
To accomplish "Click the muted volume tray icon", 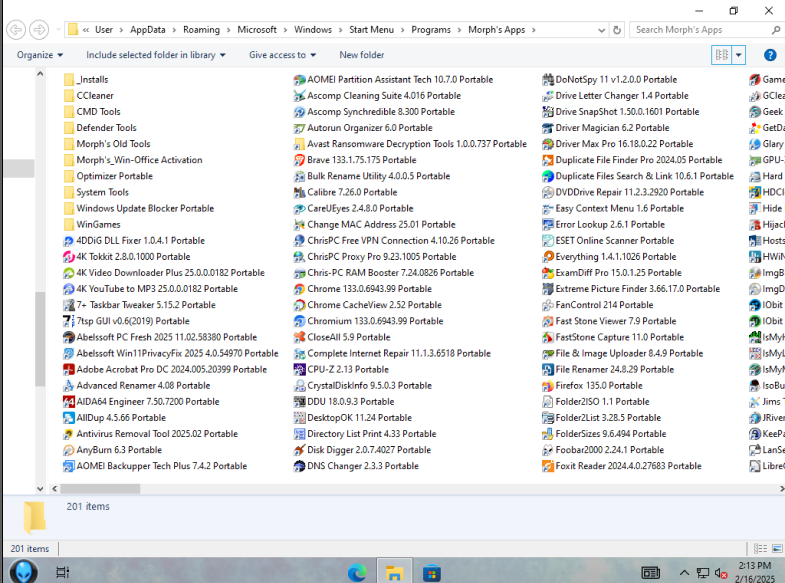I will point(721,573).
